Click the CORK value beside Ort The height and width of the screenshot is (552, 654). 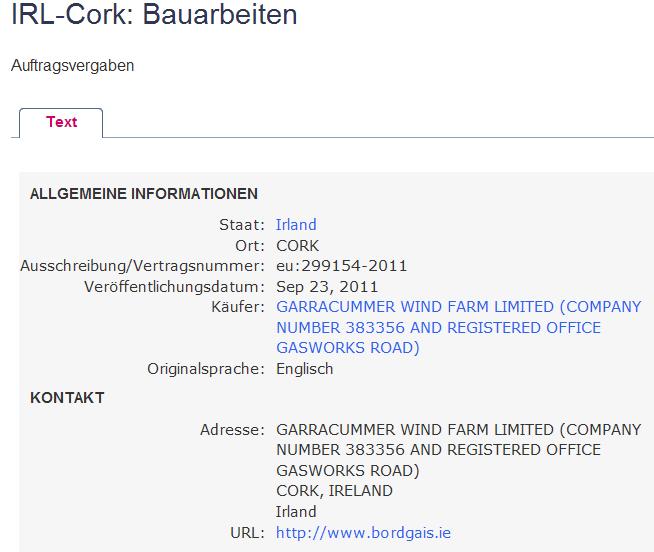point(298,246)
